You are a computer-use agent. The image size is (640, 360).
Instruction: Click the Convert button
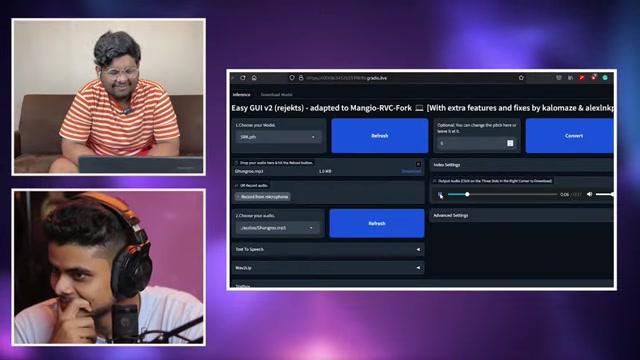click(x=569, y=136)
